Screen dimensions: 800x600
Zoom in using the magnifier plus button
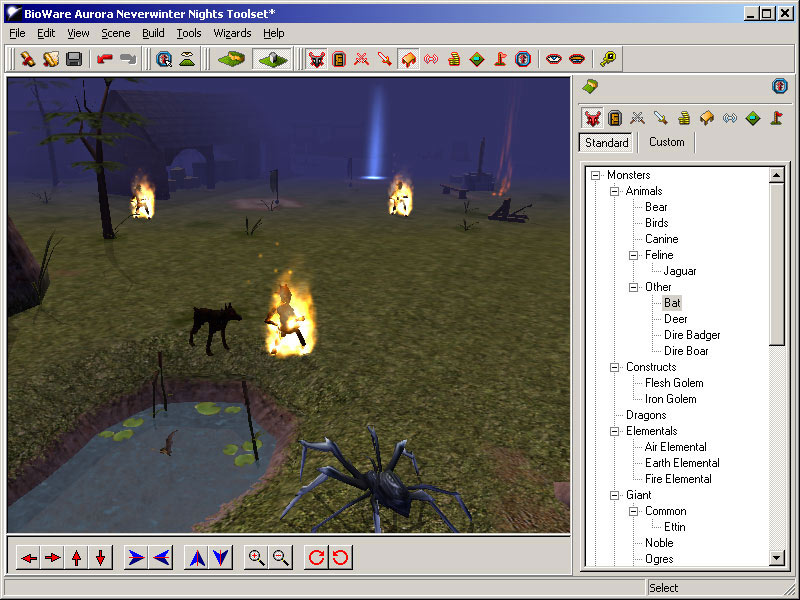coord(256,557)
